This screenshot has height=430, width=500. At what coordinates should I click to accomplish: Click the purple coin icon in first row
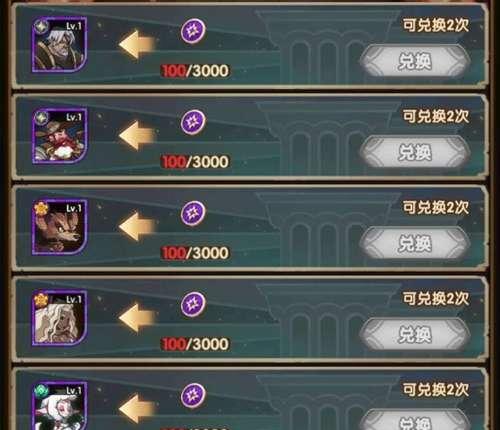click(x=193, y=31)
